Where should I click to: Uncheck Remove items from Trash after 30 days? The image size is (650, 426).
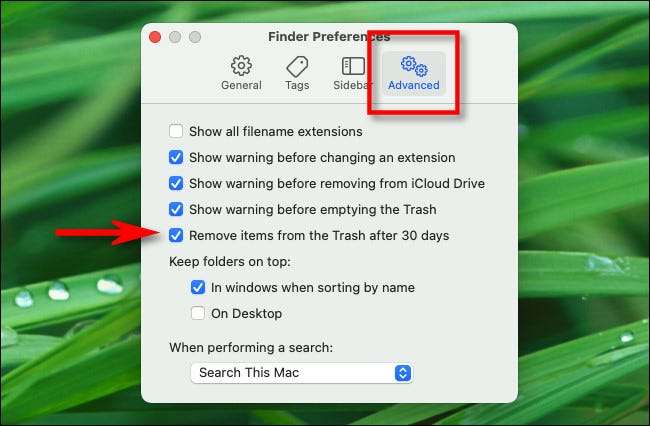click(176, 235)
